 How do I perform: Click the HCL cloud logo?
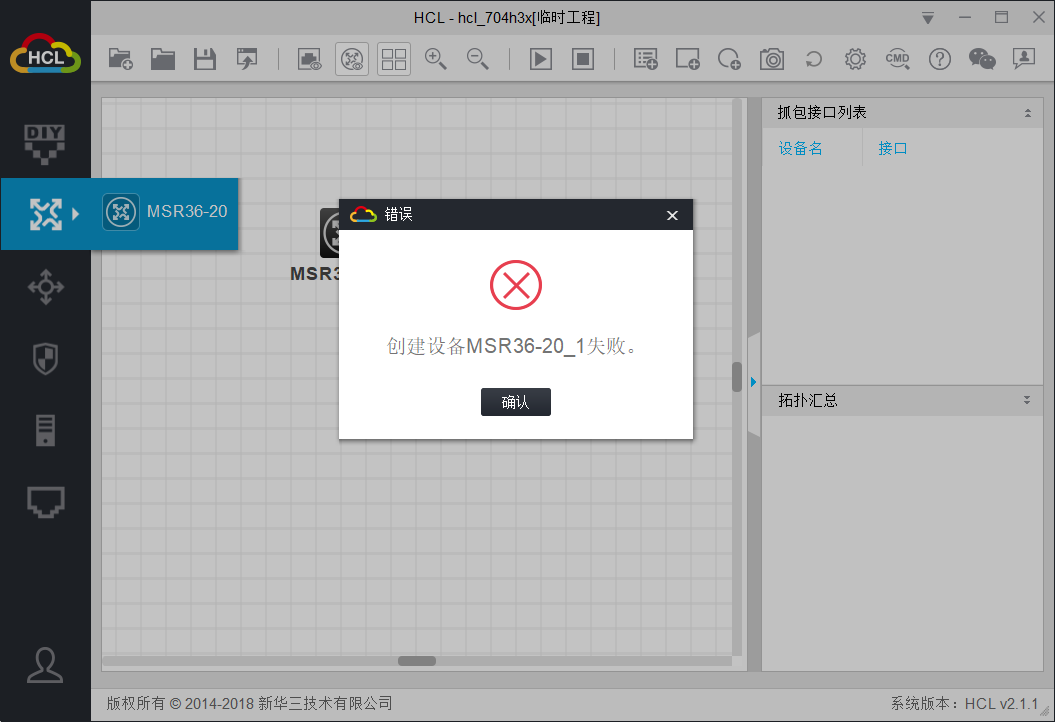coord(45,54)
